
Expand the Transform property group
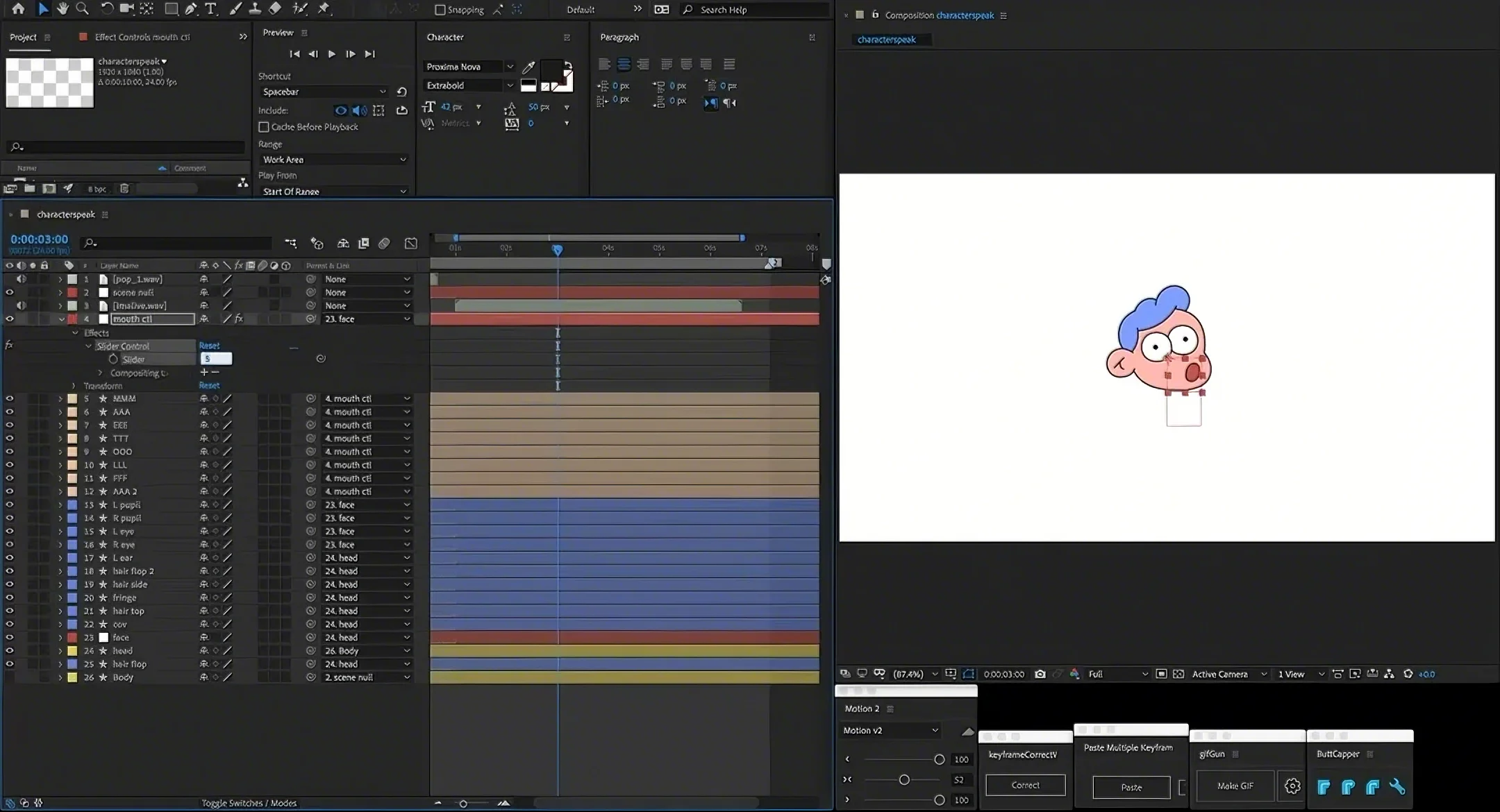74,386
